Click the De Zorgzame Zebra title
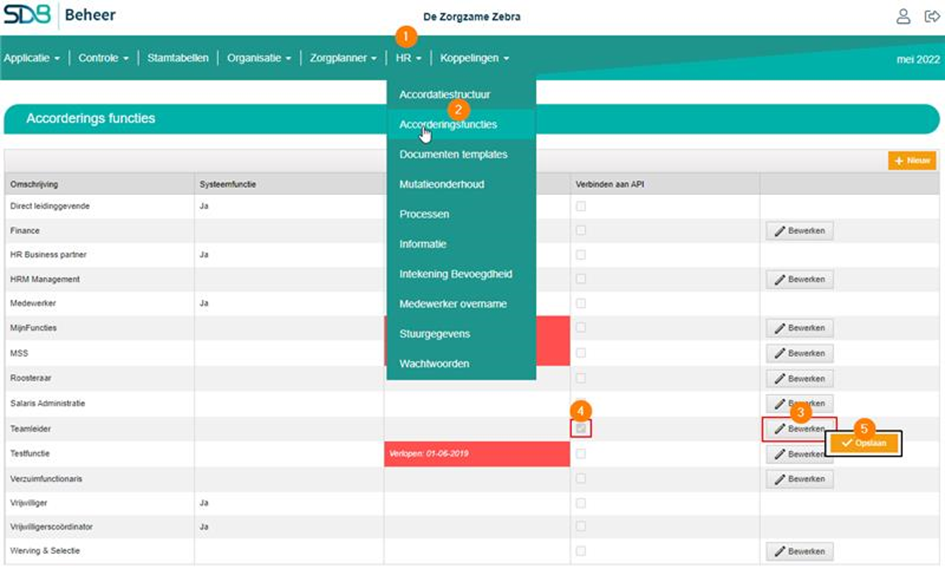Screen dimensions: 945x569 pos(472,17)
